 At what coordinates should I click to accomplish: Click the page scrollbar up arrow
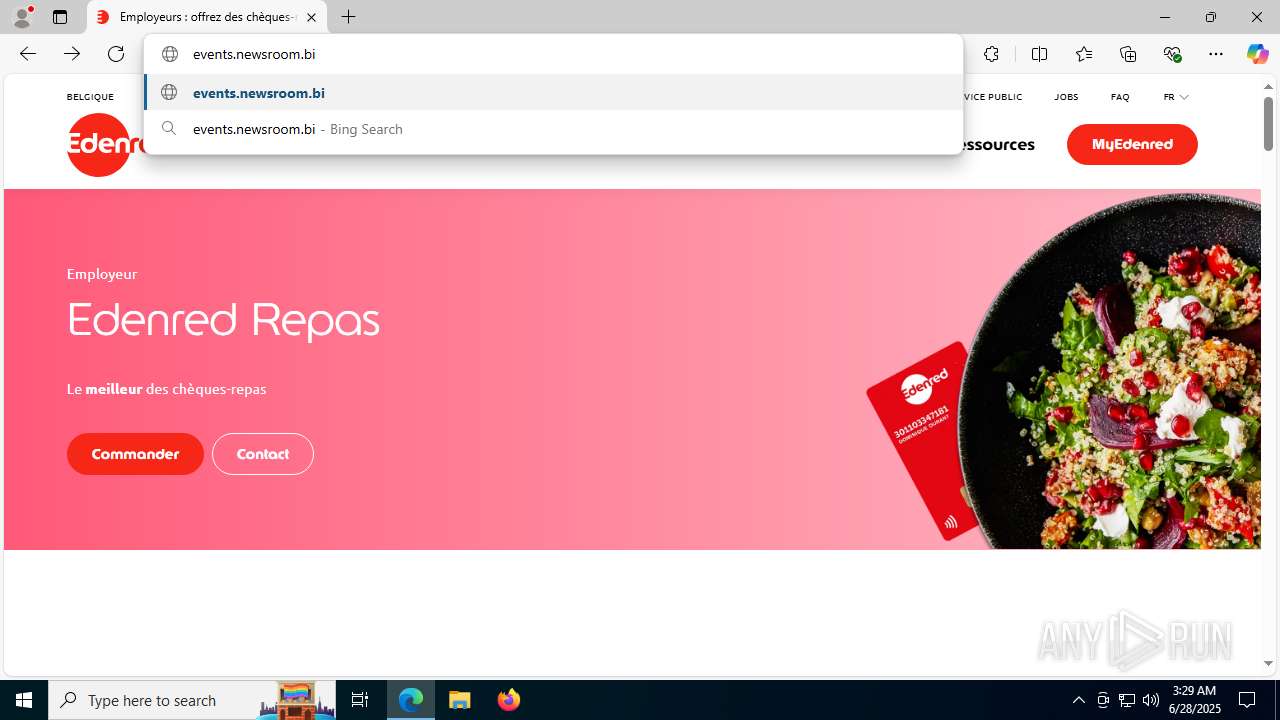tap(1268, 87)
